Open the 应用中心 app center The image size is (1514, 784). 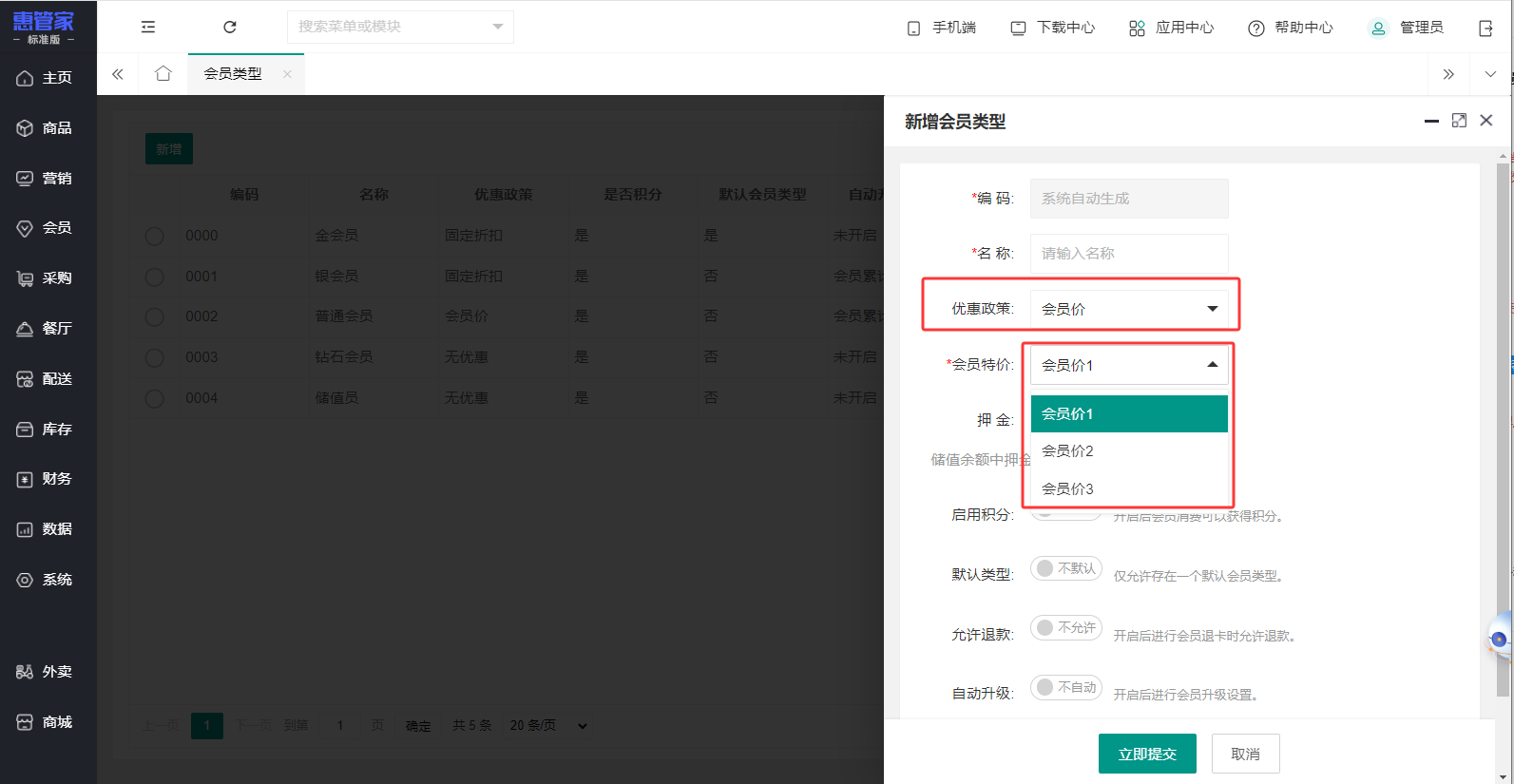pyautogui.click(x=1171, y=28)
